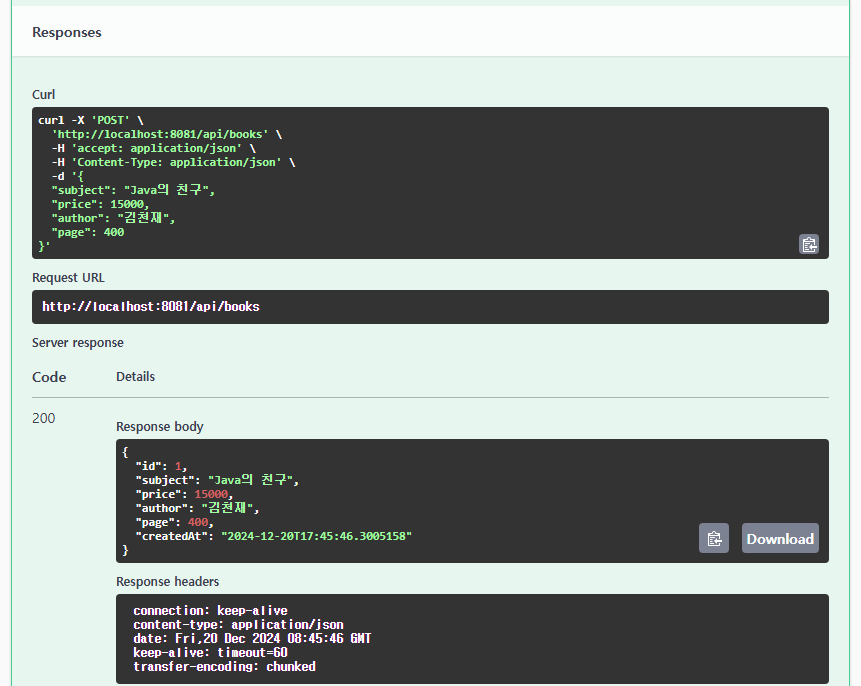This screenshot has height=686, width=861.
Task: Click the "subject" line in response body
Action: [x=217, y=480]
